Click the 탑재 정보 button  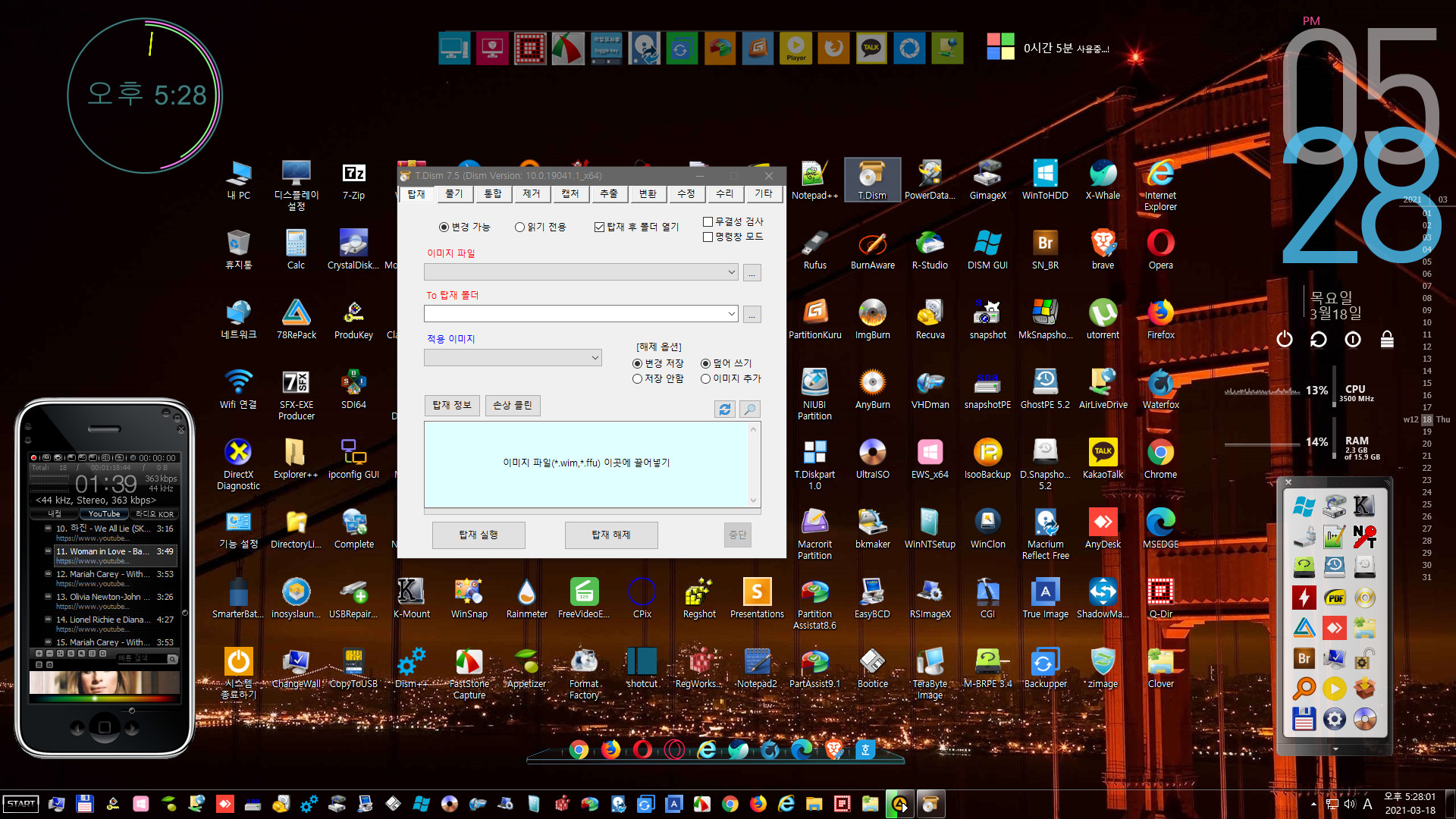tap(452, 406)
